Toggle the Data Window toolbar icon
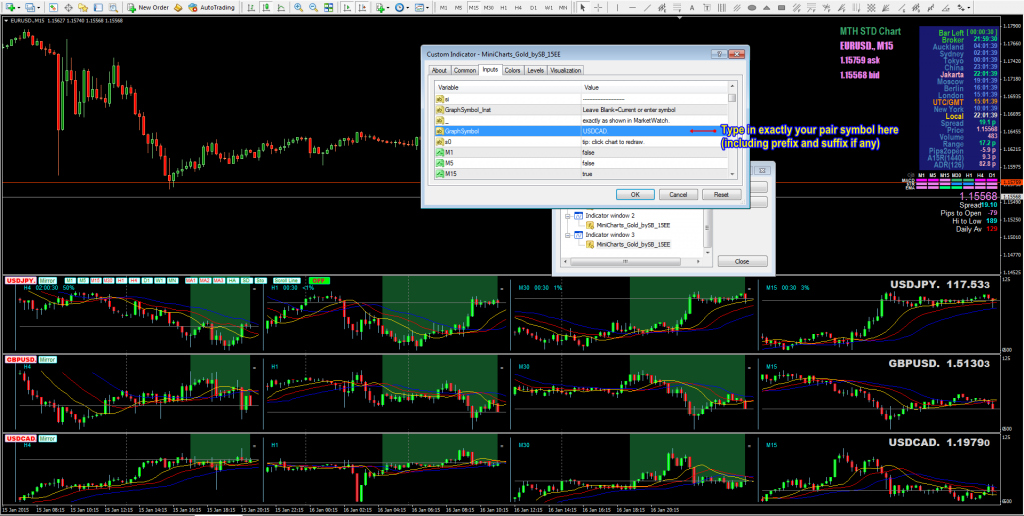 point(68,8)
